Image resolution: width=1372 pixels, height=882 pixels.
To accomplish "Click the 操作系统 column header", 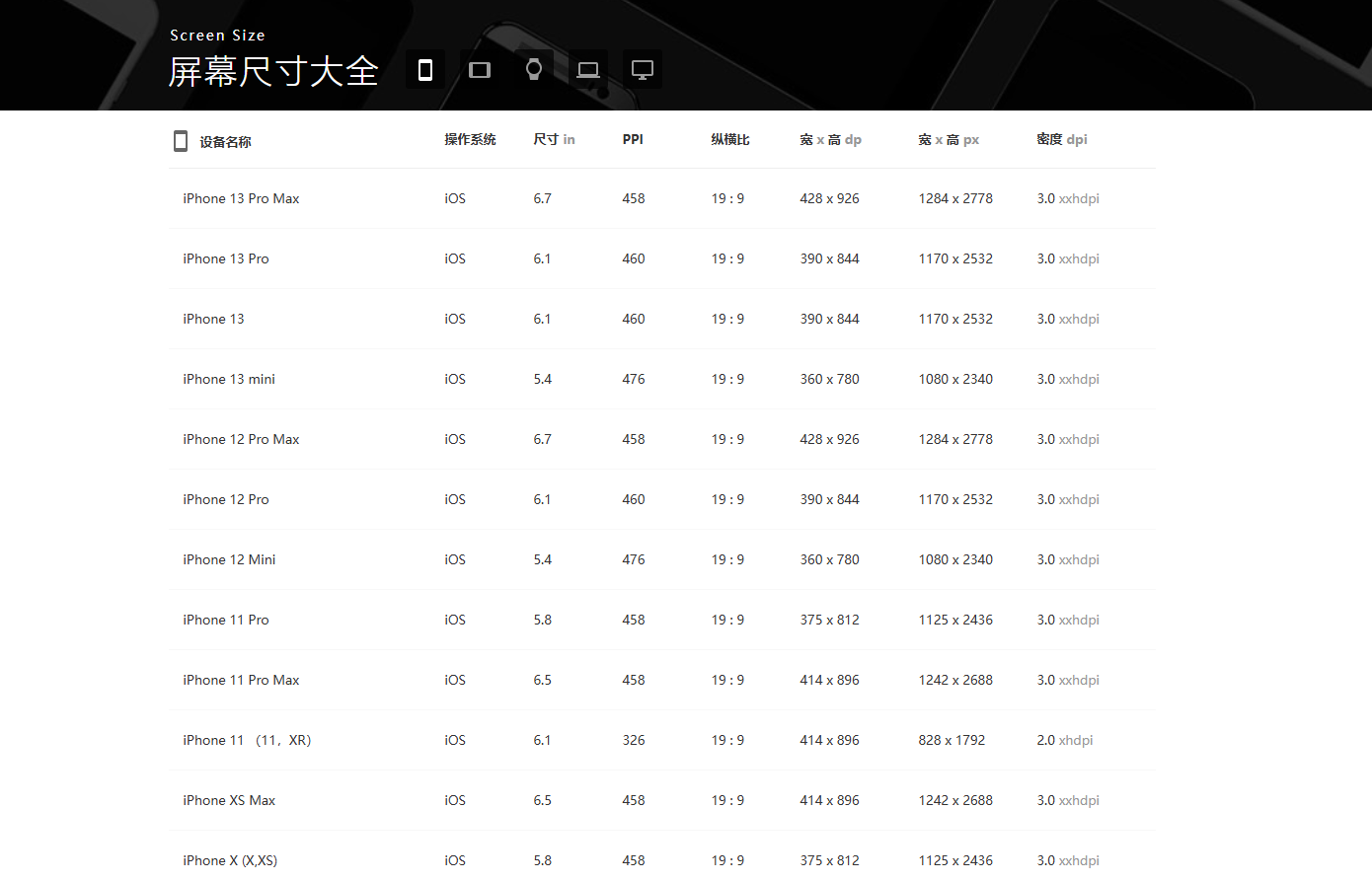I will [470, 140].
